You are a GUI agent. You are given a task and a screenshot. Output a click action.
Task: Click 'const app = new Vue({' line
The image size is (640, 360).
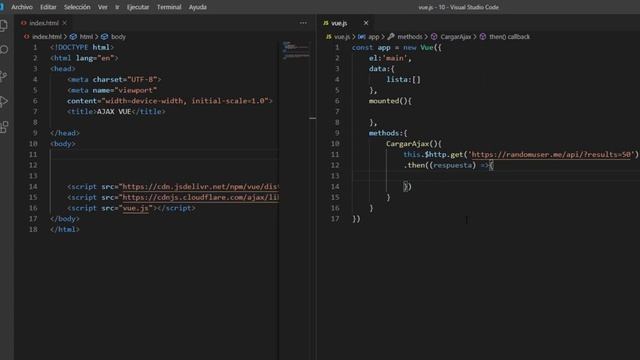tap(397, 48)
